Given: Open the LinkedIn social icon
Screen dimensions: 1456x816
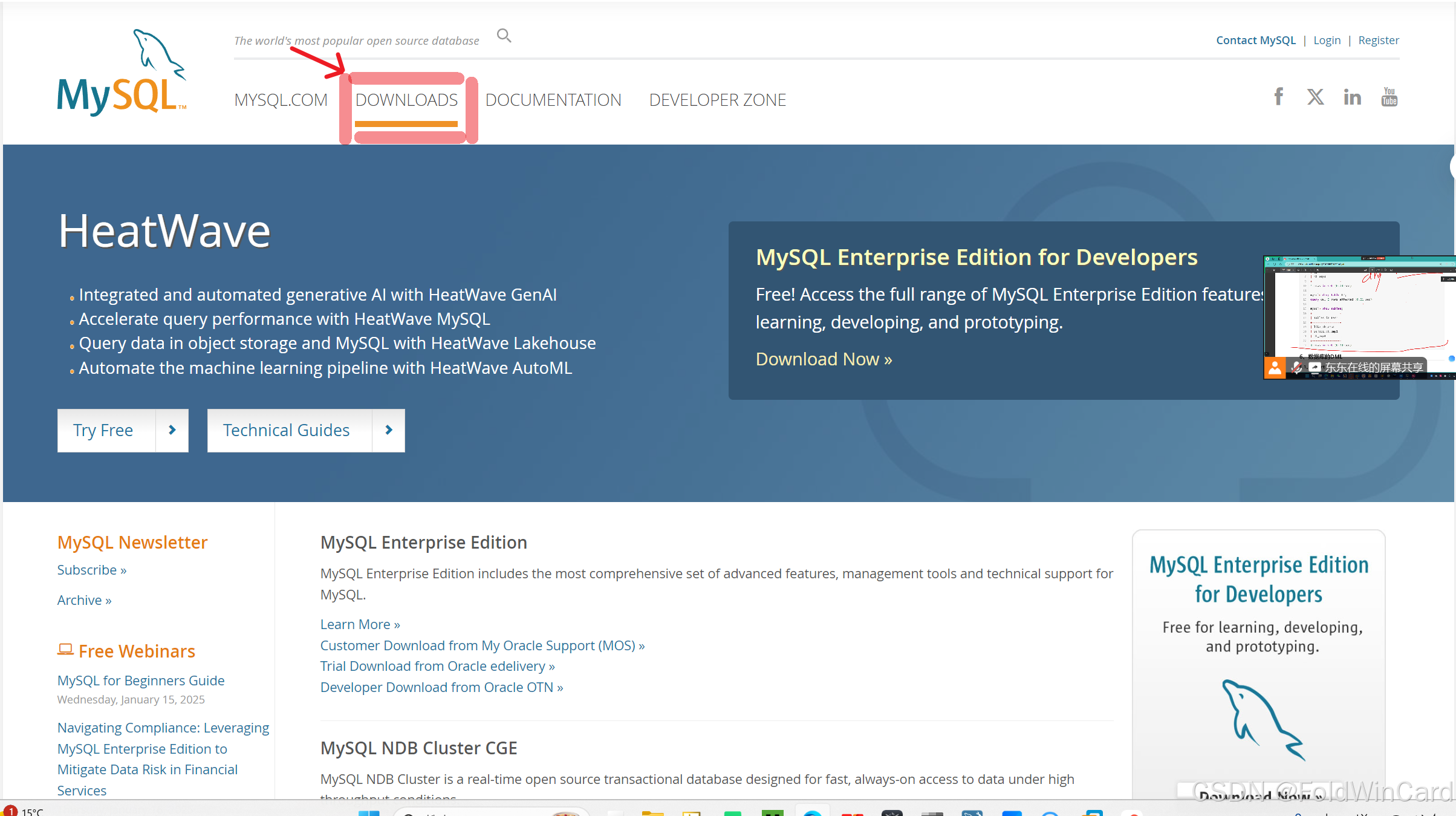Looking at the screenshot, I should point(1352,97).
